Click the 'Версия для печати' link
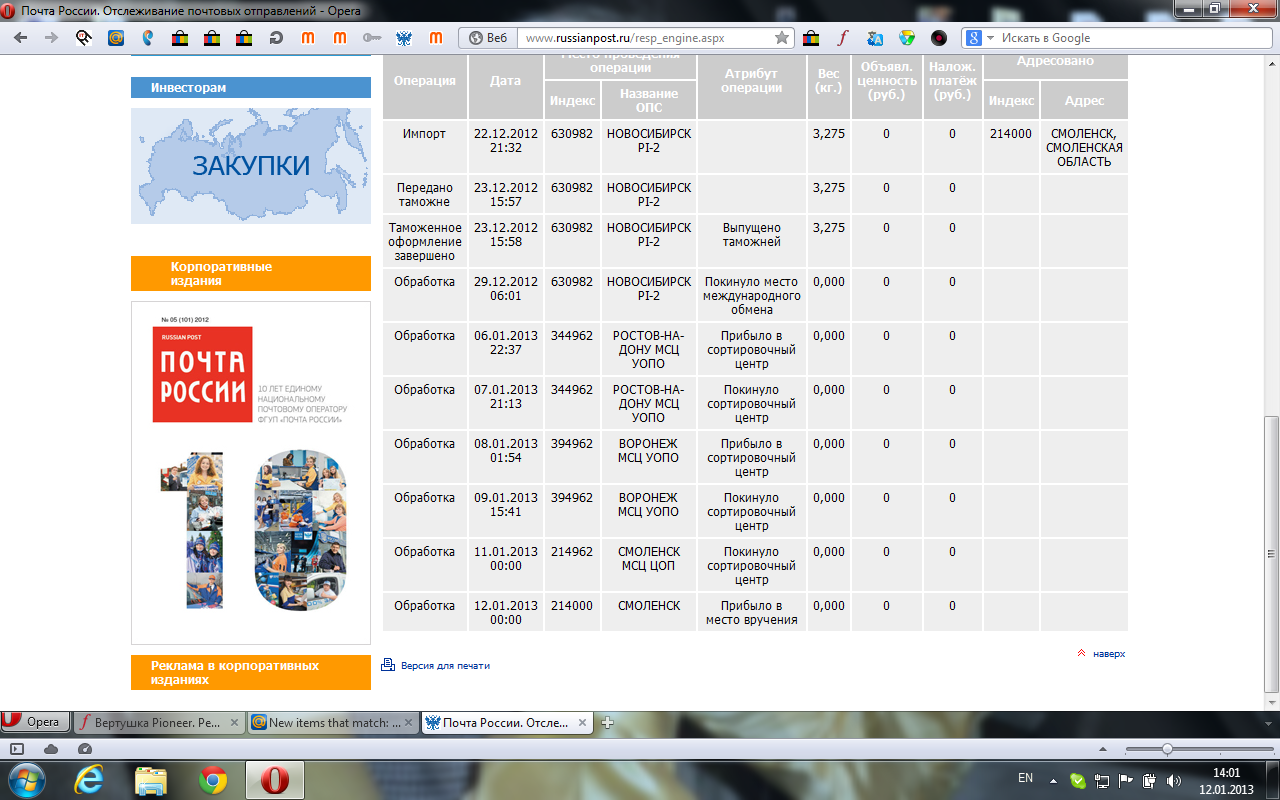 [x=444, y=665]
